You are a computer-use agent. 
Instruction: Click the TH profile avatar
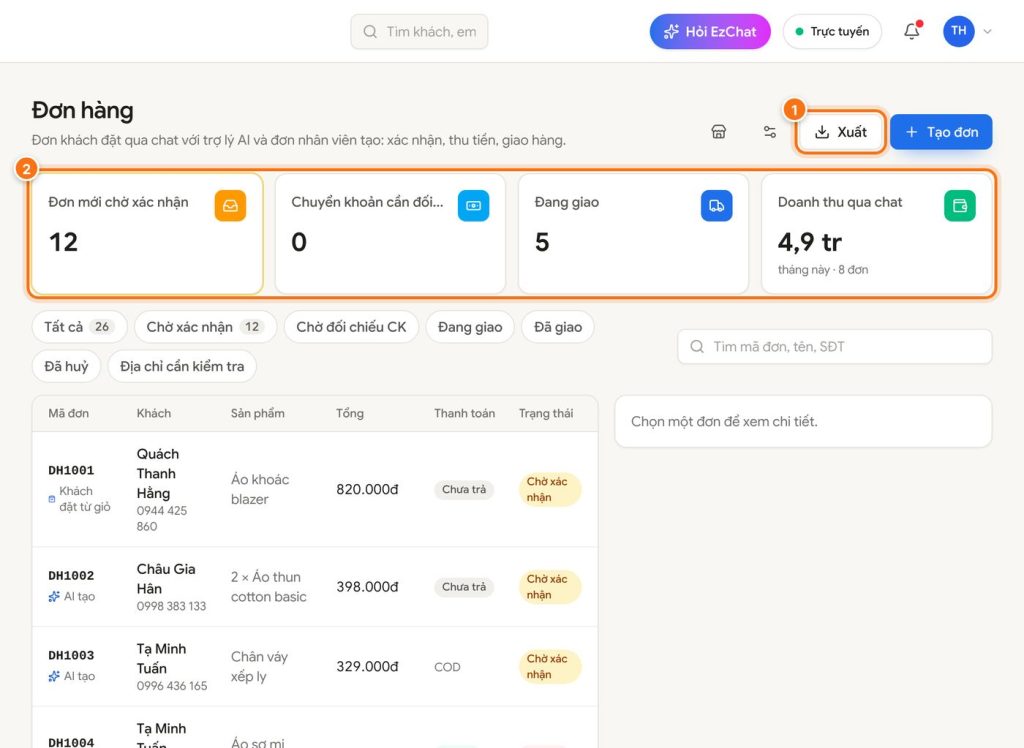pyautogui.click(x=959, y=31)
